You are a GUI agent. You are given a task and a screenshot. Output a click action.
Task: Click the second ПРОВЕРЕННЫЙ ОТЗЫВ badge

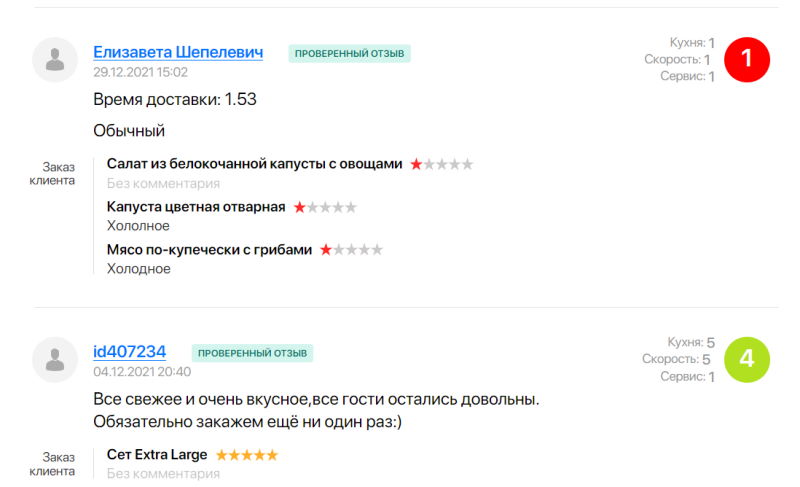point(252,353)
